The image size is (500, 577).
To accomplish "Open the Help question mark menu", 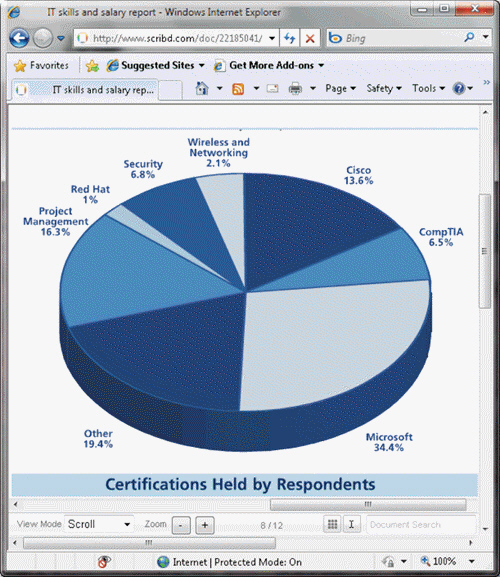I will pos(463,89).
